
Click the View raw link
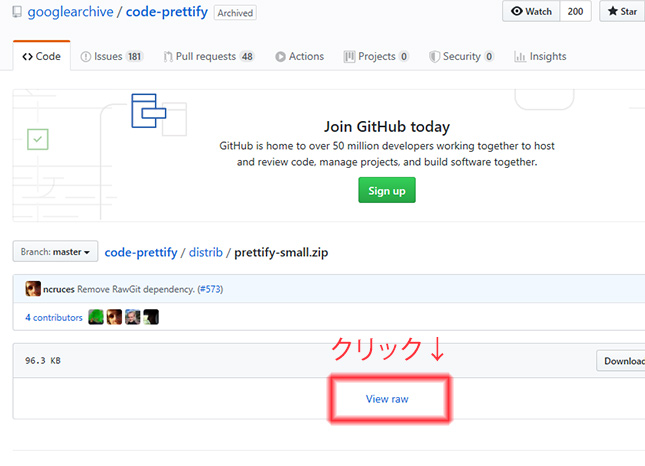coord(387,399)
